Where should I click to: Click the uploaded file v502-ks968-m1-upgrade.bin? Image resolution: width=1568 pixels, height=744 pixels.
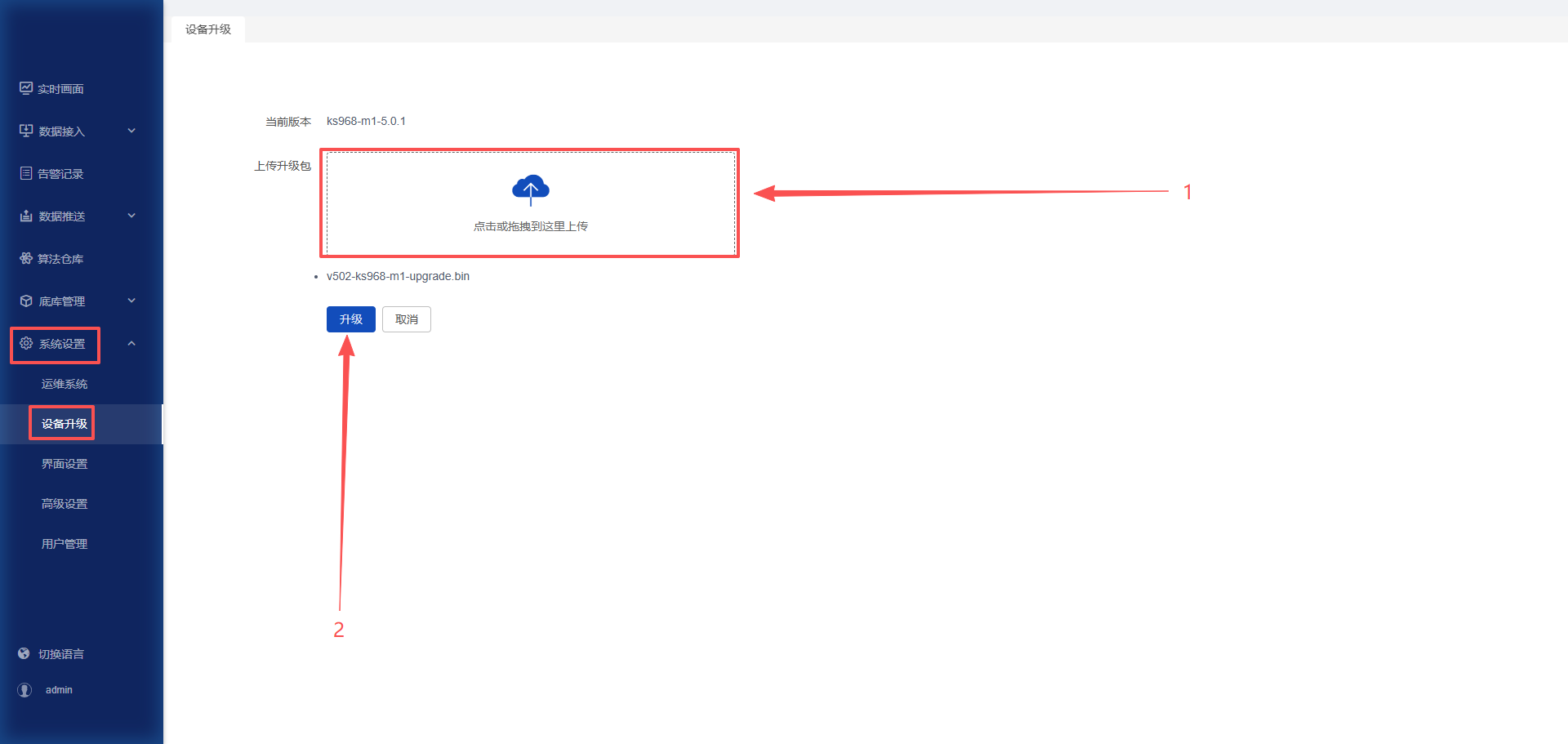click(398, 276)
